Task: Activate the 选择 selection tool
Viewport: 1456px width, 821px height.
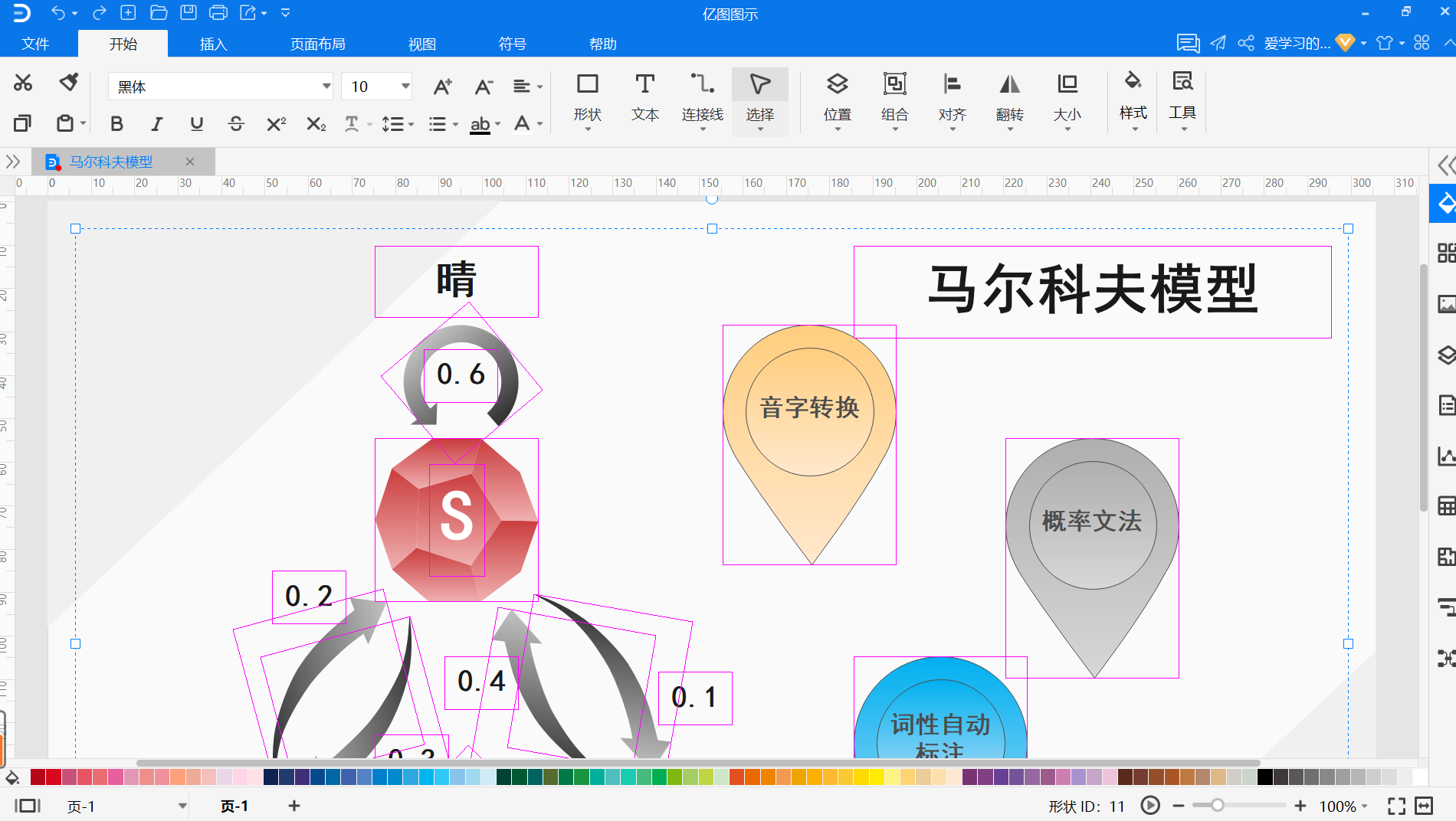Action: coord(759,100)
